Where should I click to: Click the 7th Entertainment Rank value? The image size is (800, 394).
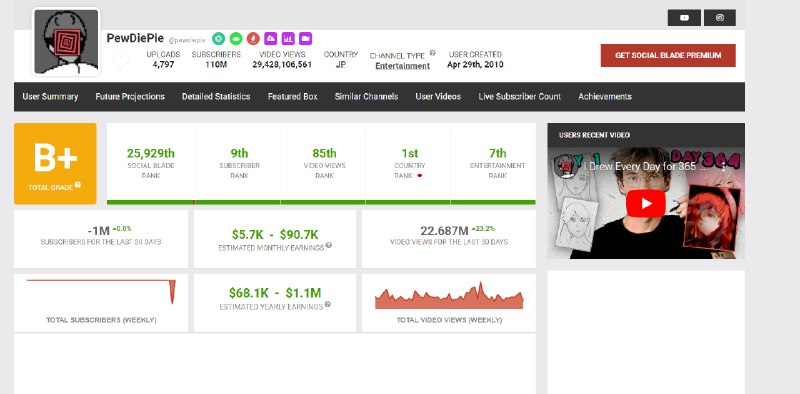497,153
